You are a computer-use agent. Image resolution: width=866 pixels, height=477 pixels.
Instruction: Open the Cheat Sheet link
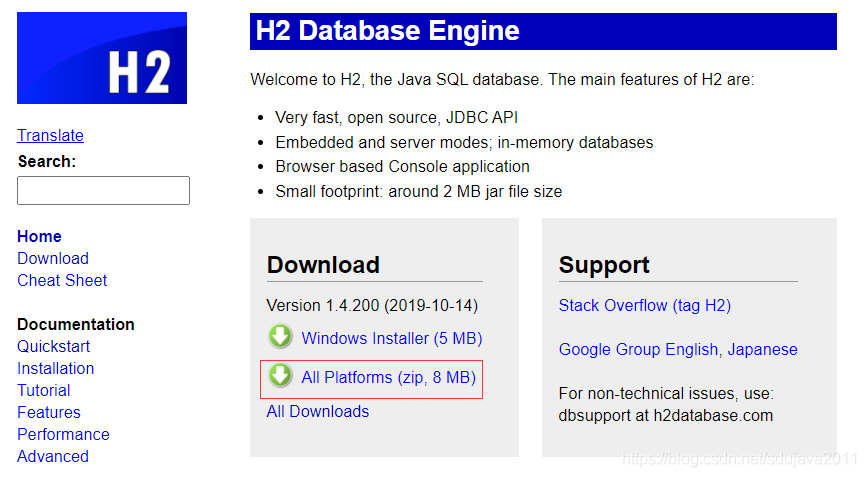62,280
